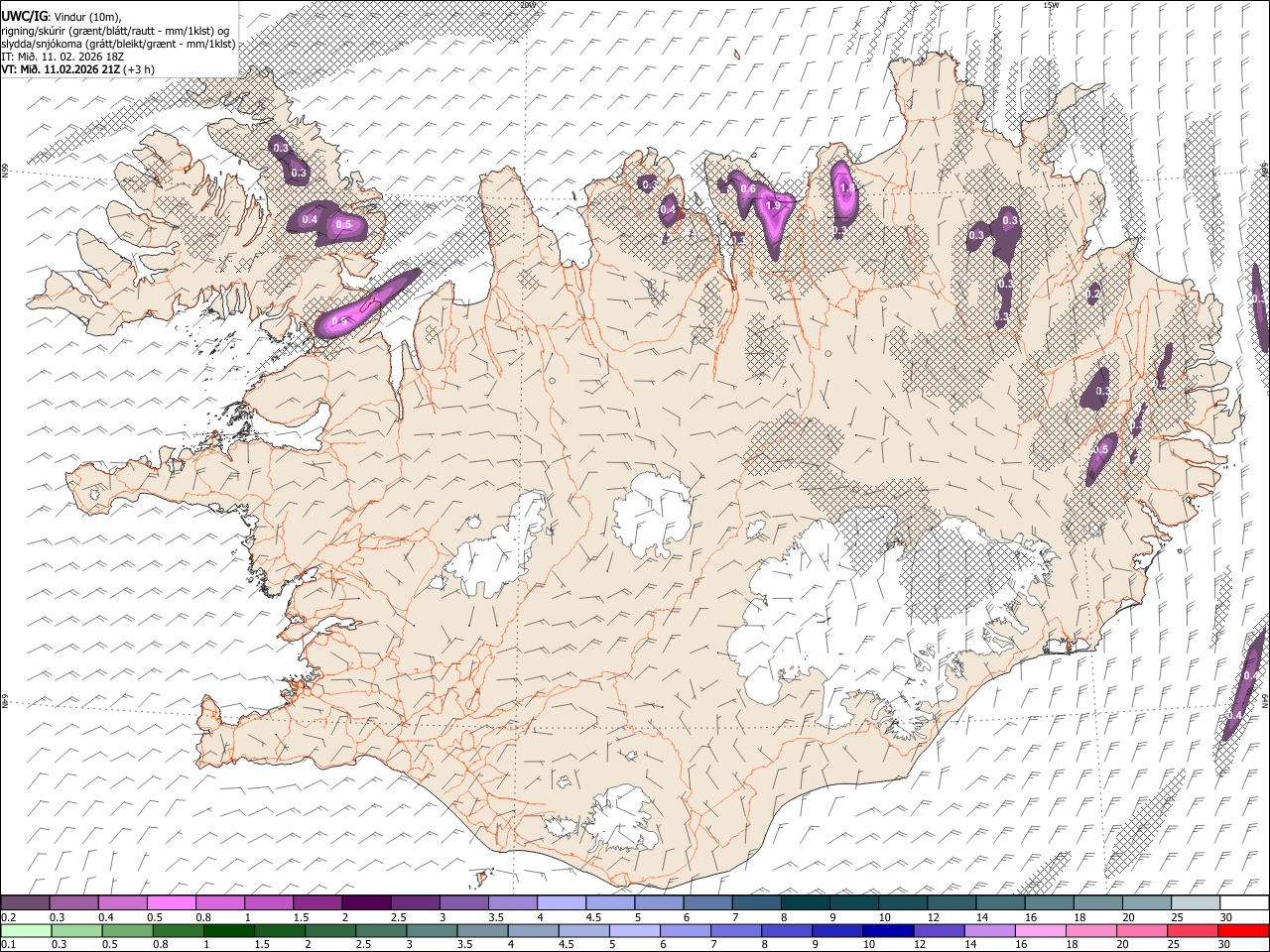
Task: Click the (+3 h) forecast offset text
Action: (x=139, y=69)
